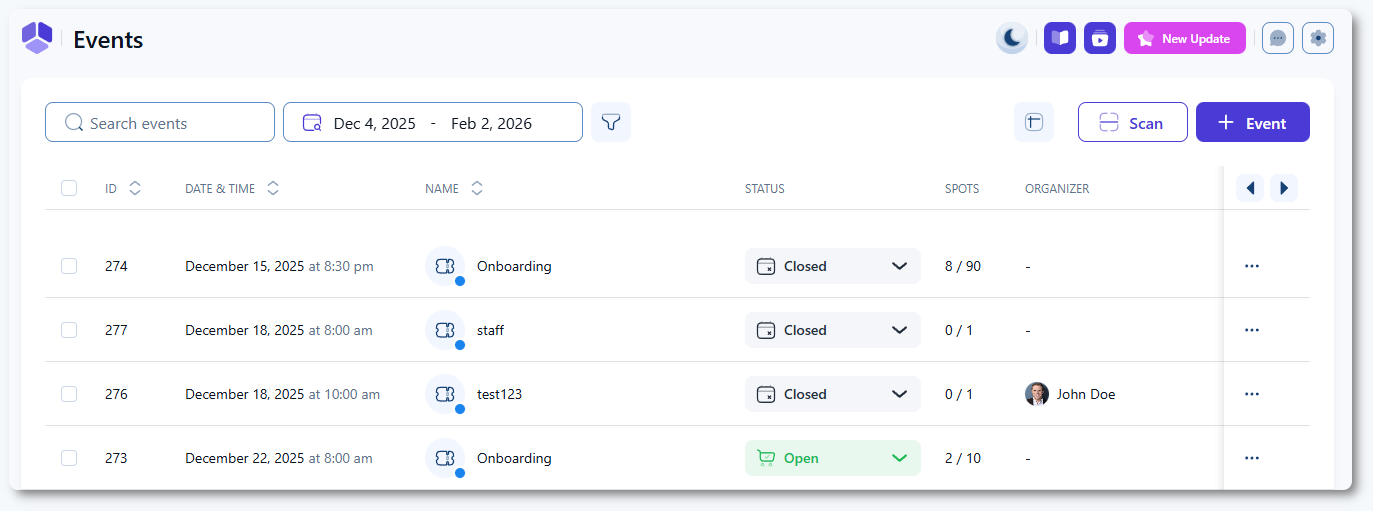This screenshot has height=511, width=1373.
Task: Open the filter funnel icon
Action: pyautogui.click(x=610, y=122)
